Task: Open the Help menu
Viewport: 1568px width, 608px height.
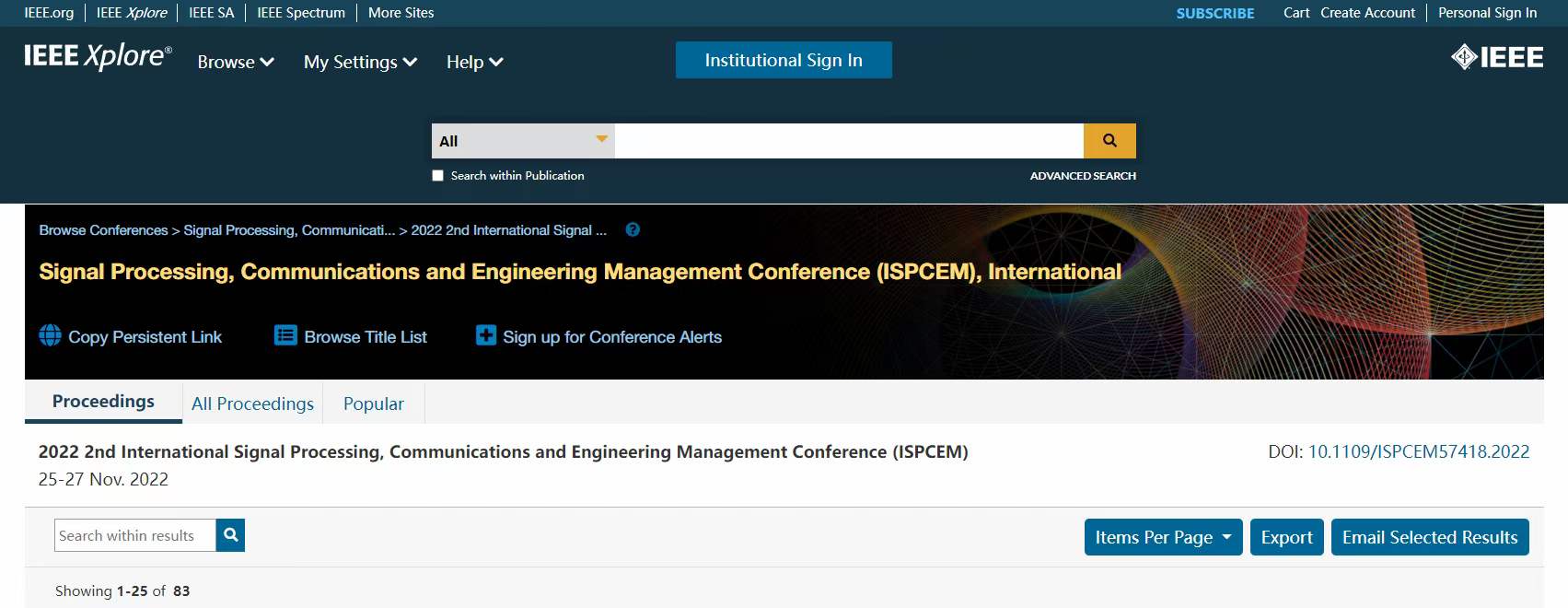Action: (x=474, y=62)
